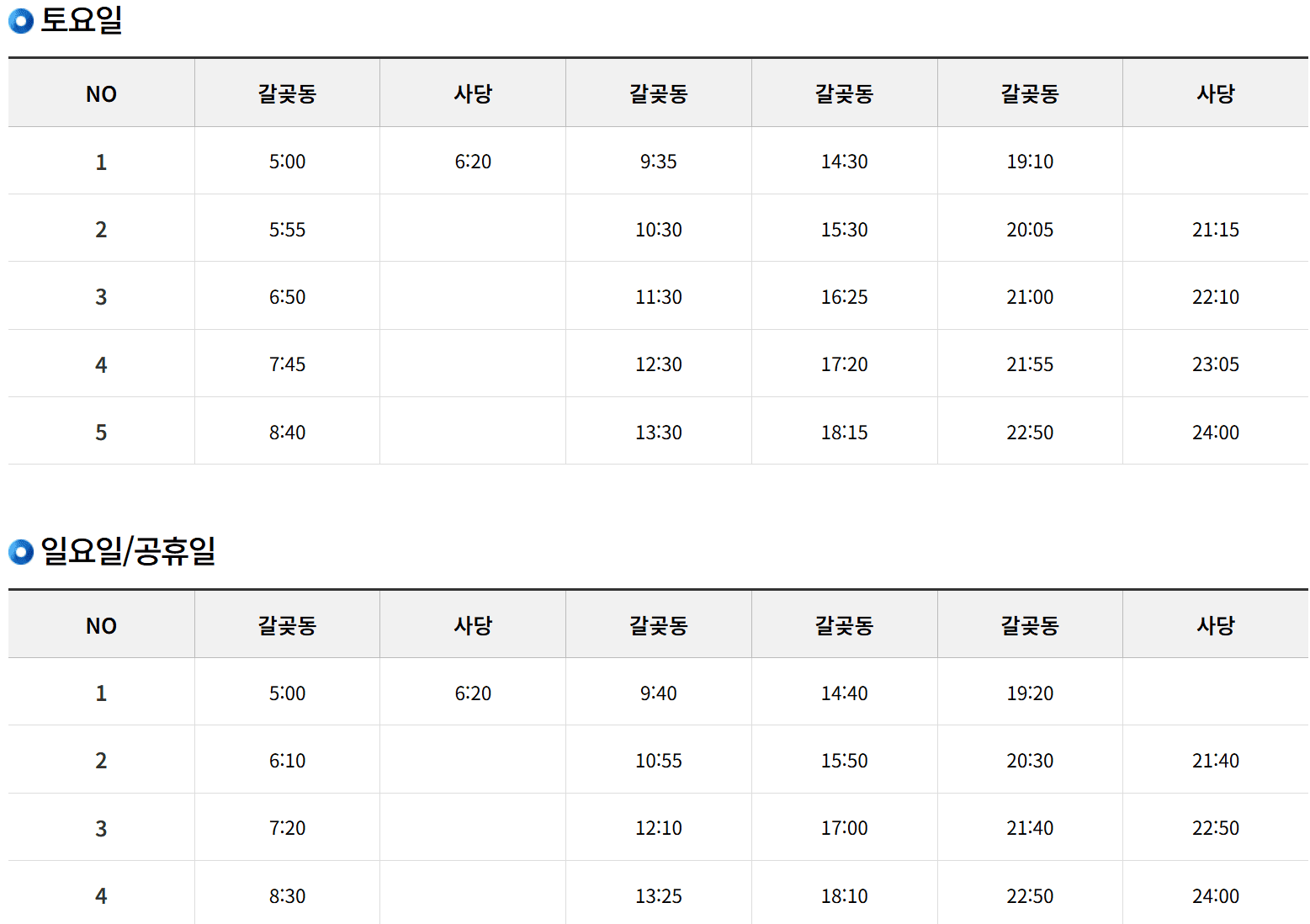Viewport: 1310px width, 924px height.
Task: Select the 토요일 section heading
Action: [x=82, y=19]
